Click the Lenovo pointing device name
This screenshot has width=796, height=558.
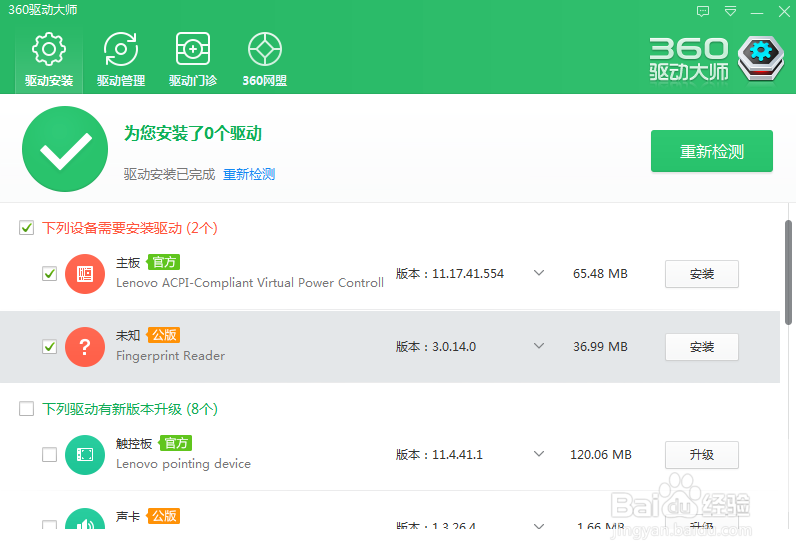[183, 464]
